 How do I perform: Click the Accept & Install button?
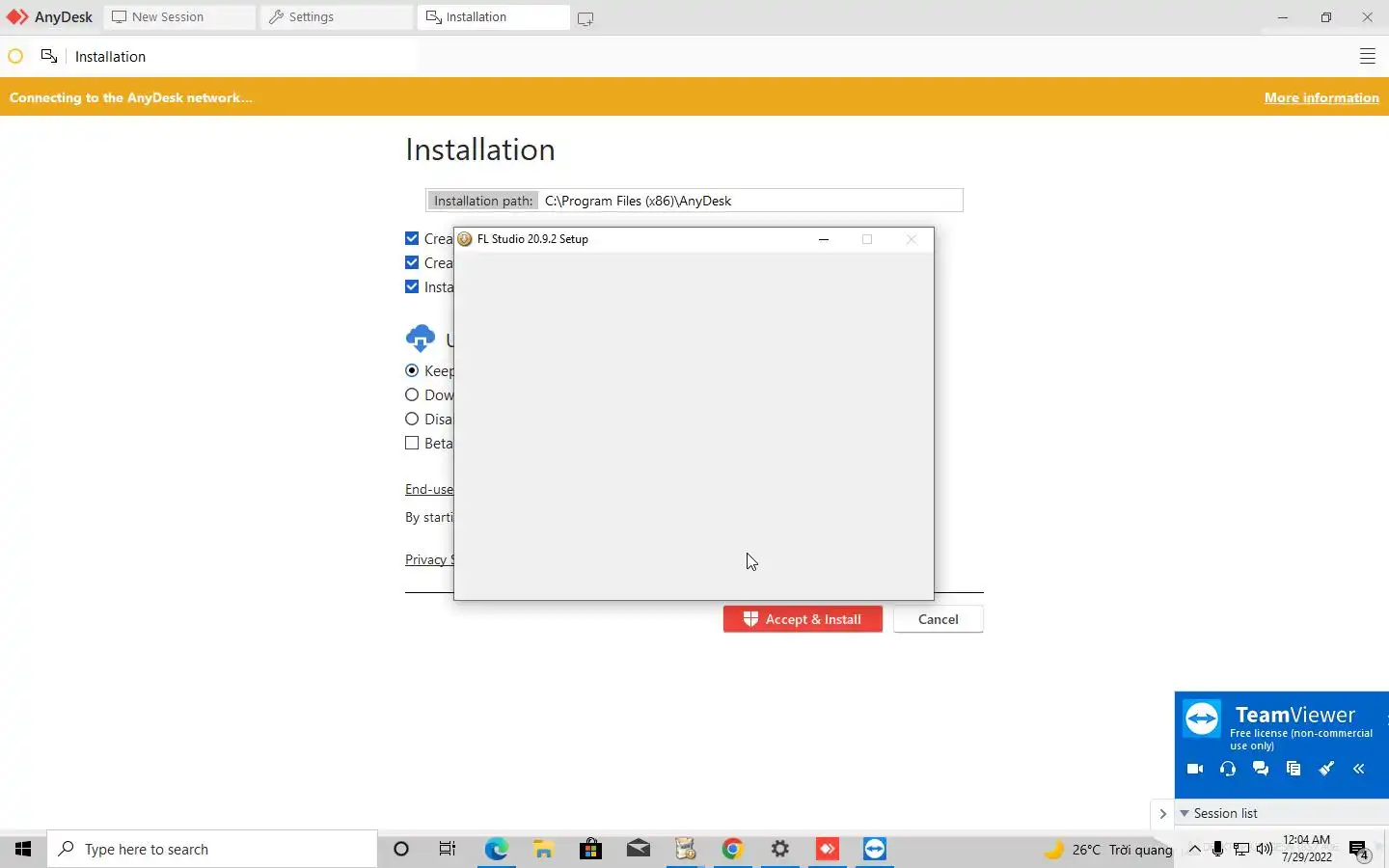point(803,619)
